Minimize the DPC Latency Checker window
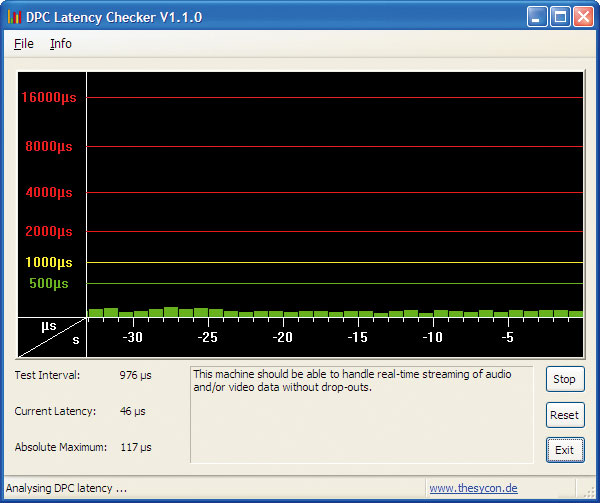Screen dimensions: 600x503 pyautogui.click(x=537, y=17)
